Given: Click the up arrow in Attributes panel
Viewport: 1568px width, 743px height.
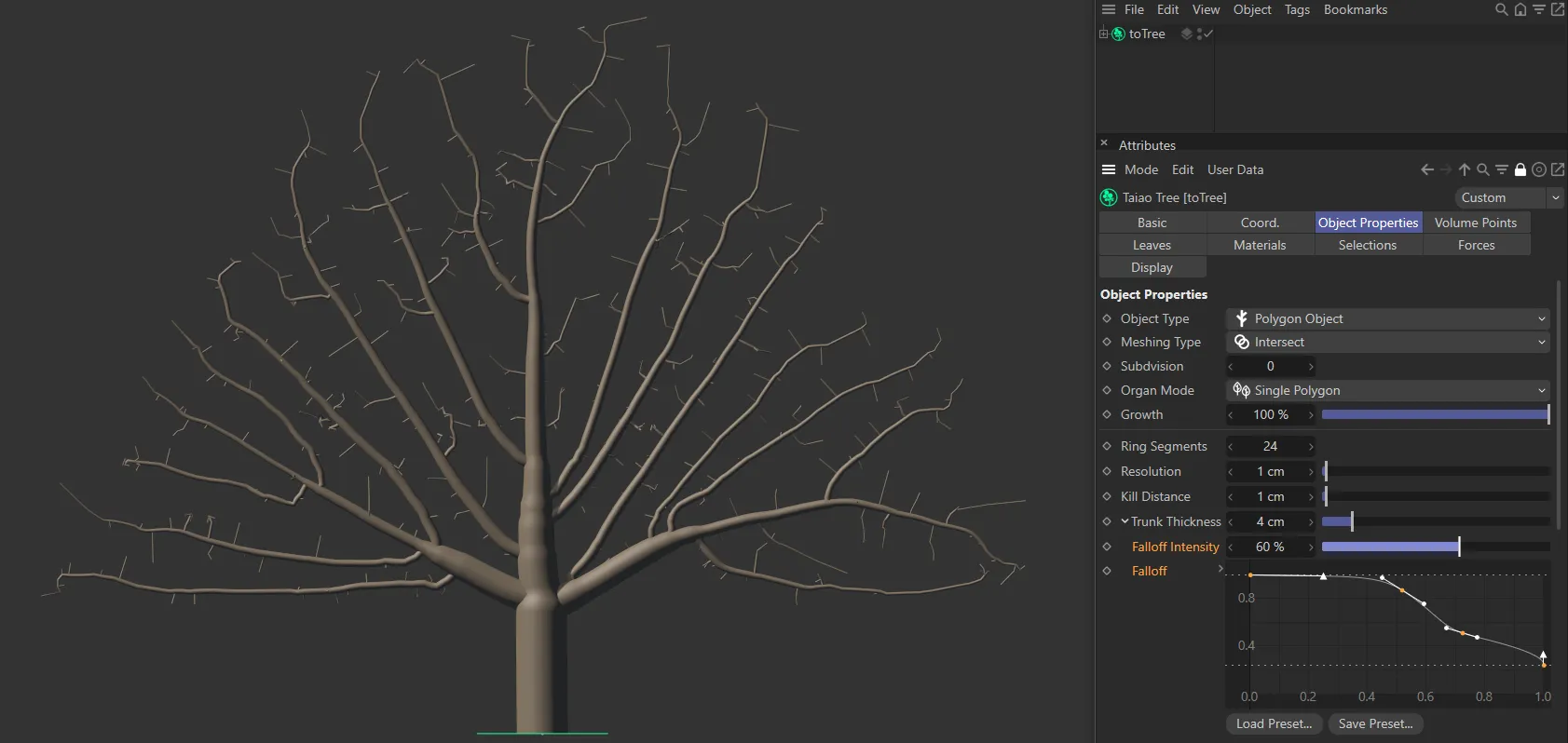Looking at the screenshot, I should click(1465, 169).
